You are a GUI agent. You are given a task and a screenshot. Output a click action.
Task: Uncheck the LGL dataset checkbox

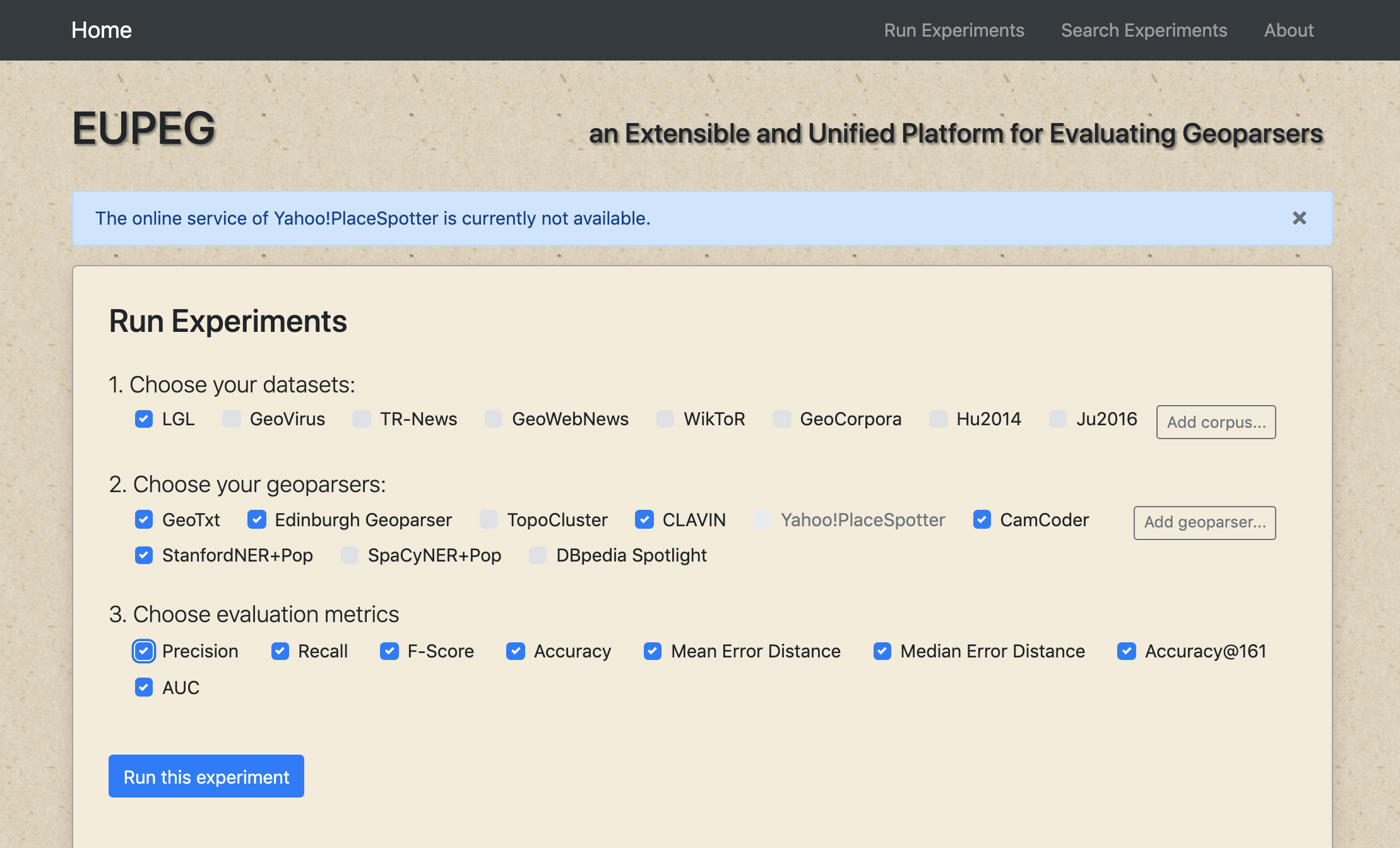click(x=144, y=419)
